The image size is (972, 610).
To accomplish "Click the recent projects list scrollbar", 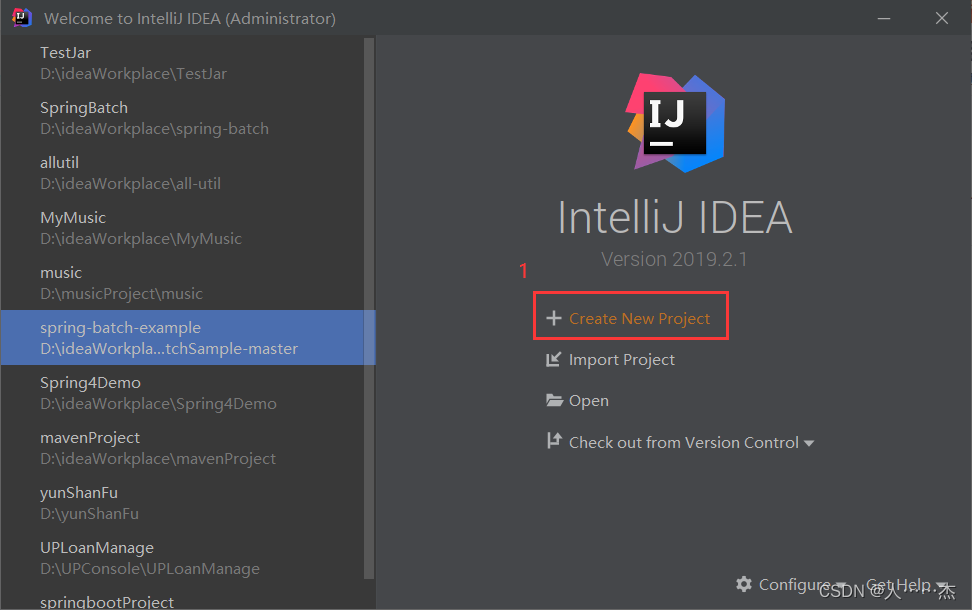I will click(x=369, y=308).
